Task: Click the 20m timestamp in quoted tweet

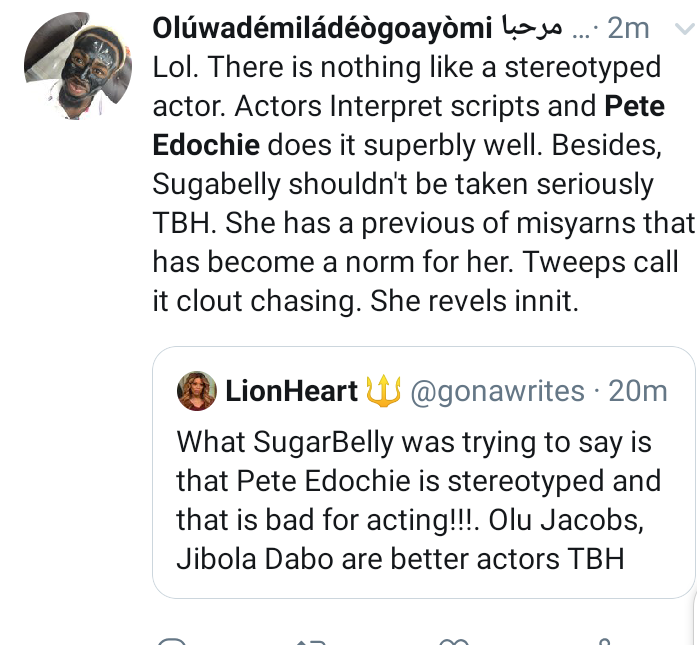Action: (x=638, y=392)
